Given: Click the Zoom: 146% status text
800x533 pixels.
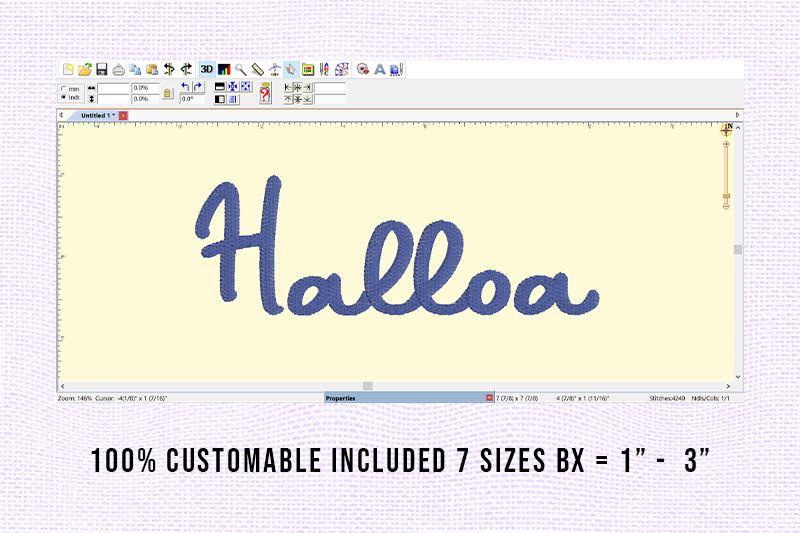Looking at the screenshot, I should point(75,398).
